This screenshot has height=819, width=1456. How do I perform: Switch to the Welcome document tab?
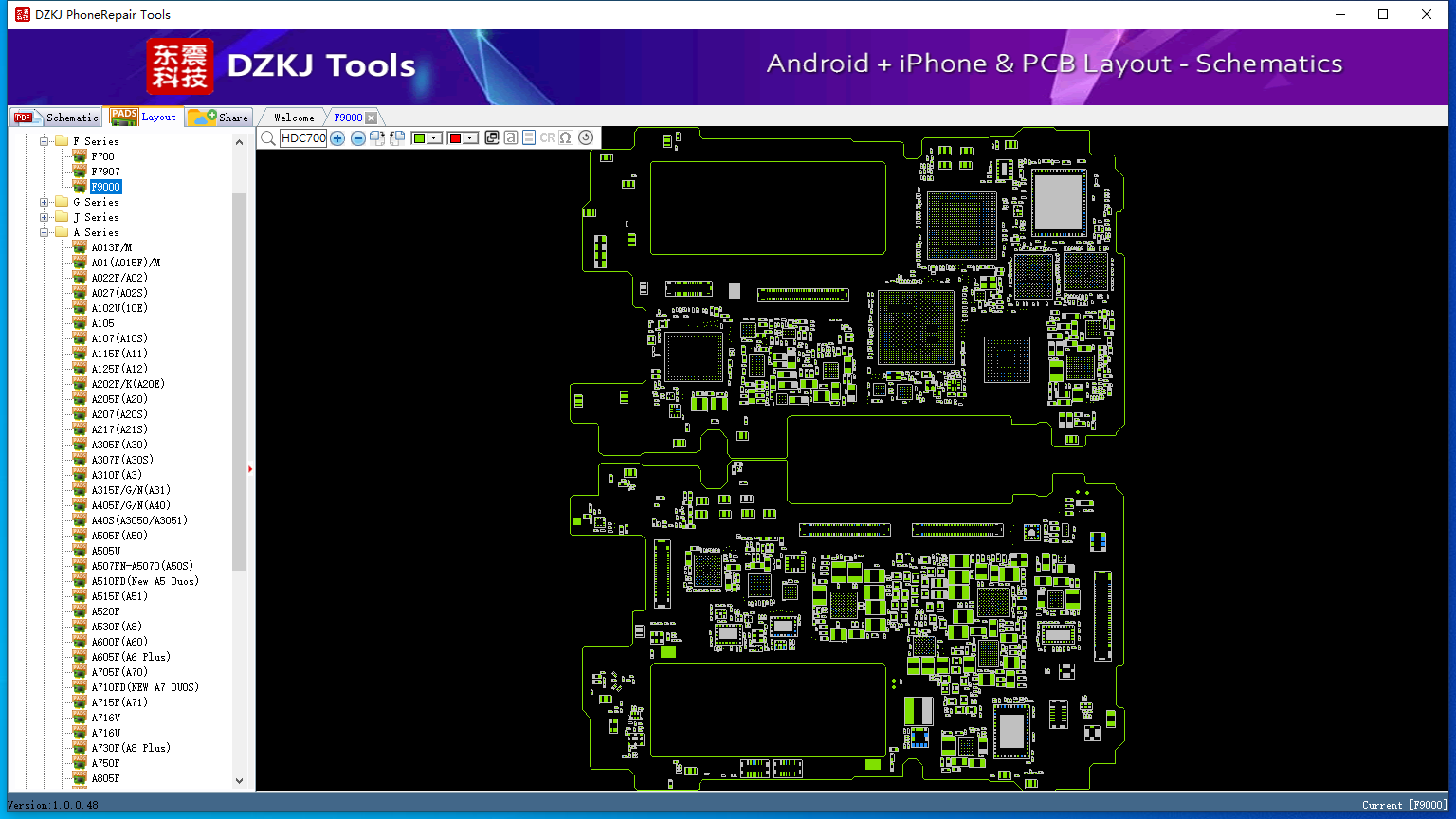click(x=294, y=118)
